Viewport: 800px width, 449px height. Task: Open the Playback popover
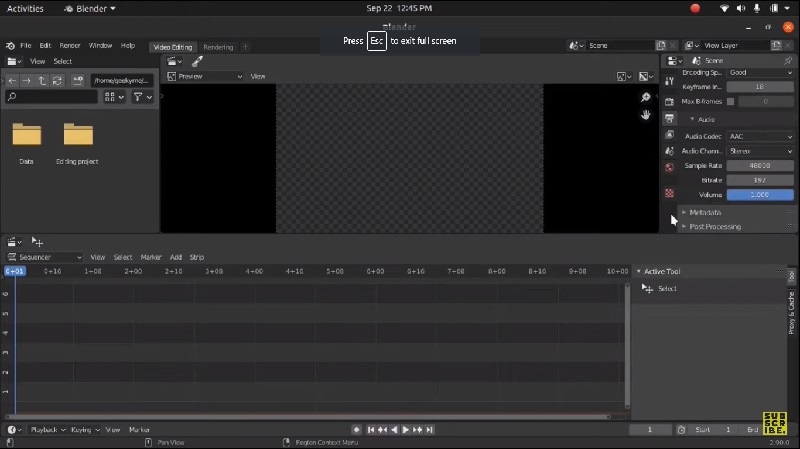48,430
